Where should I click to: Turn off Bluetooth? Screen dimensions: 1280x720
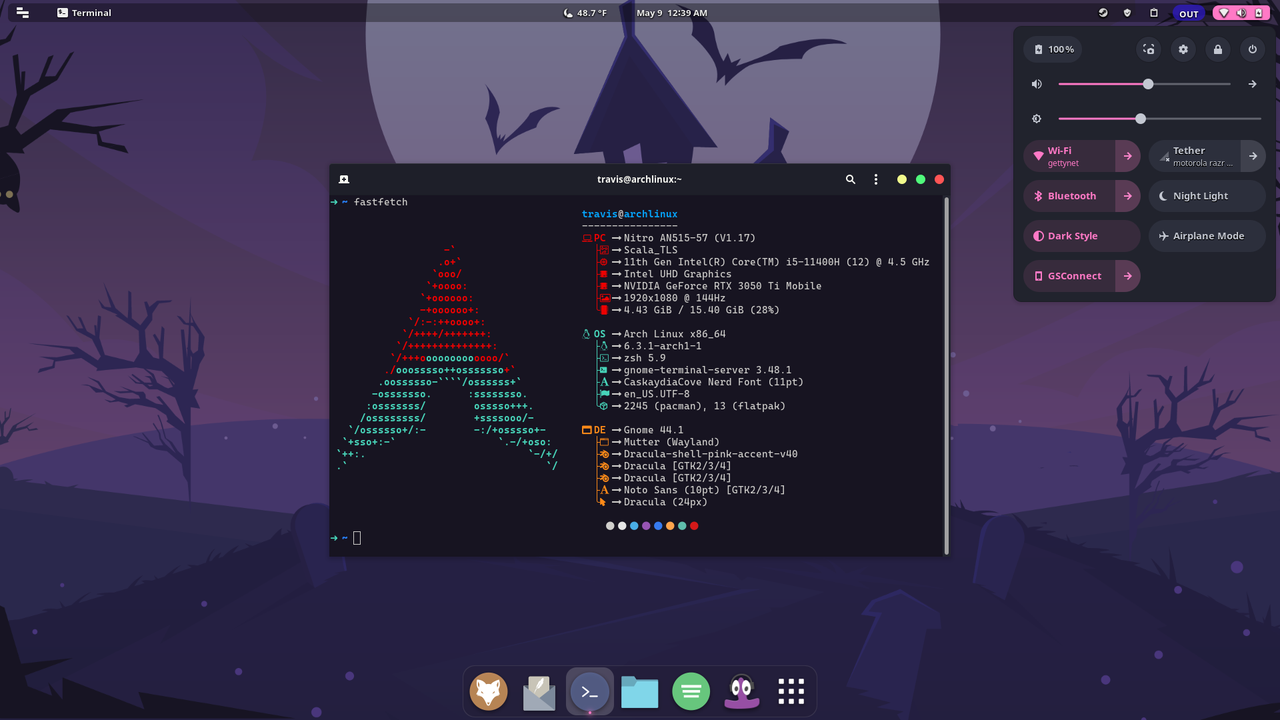[1069, 196]
